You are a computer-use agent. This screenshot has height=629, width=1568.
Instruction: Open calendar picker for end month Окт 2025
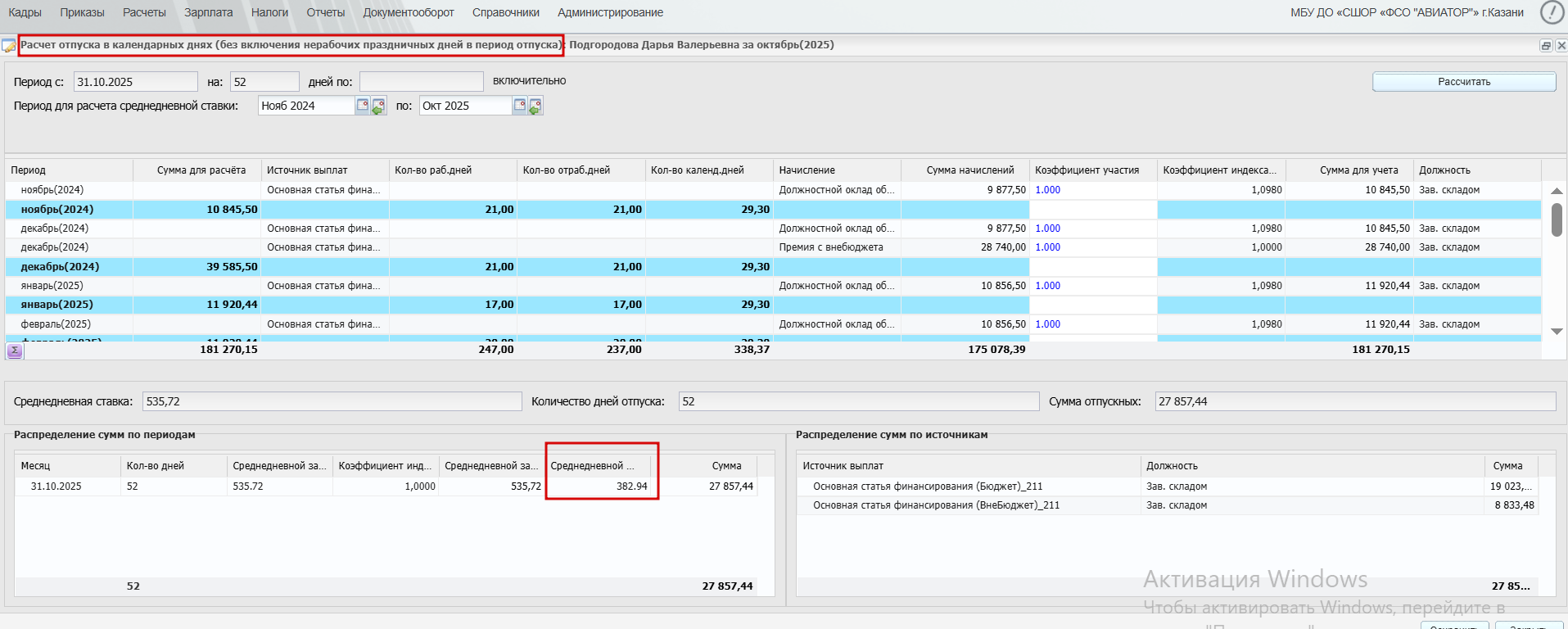click(519, 106)
